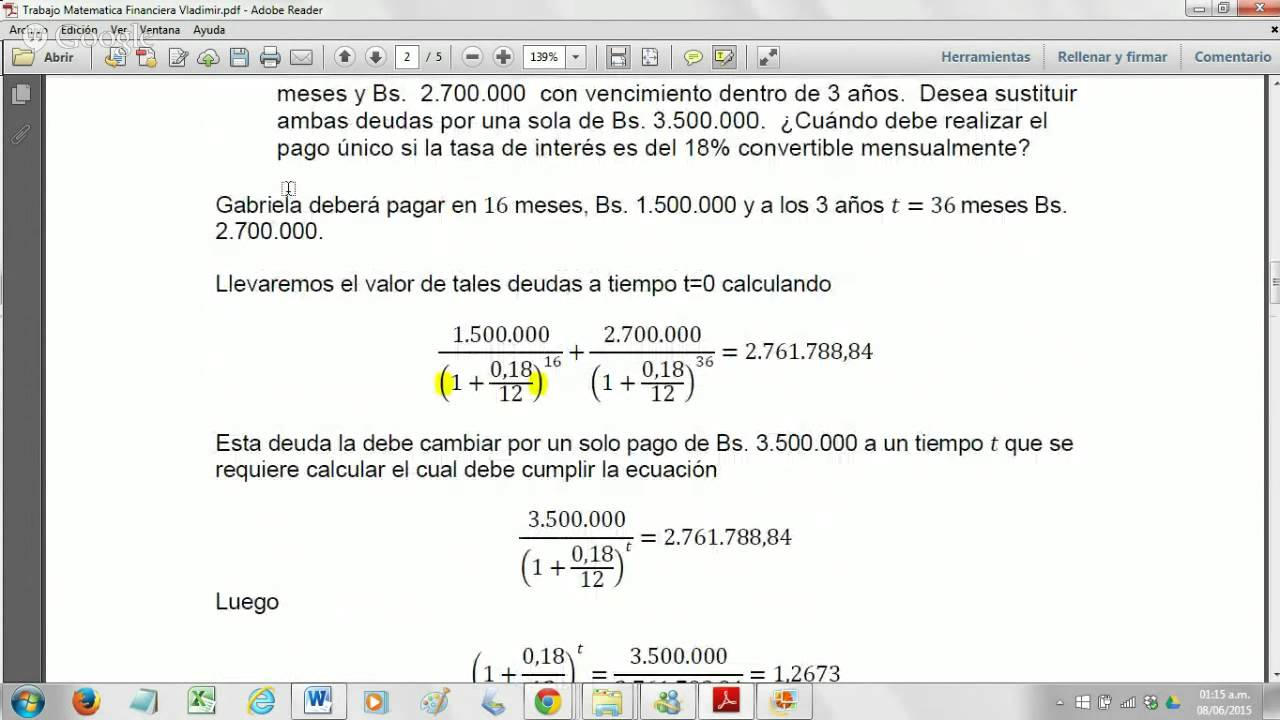Screen dimensions: 1280x720
Task: Go to the previous page arrow
Action: pos(345,57)
